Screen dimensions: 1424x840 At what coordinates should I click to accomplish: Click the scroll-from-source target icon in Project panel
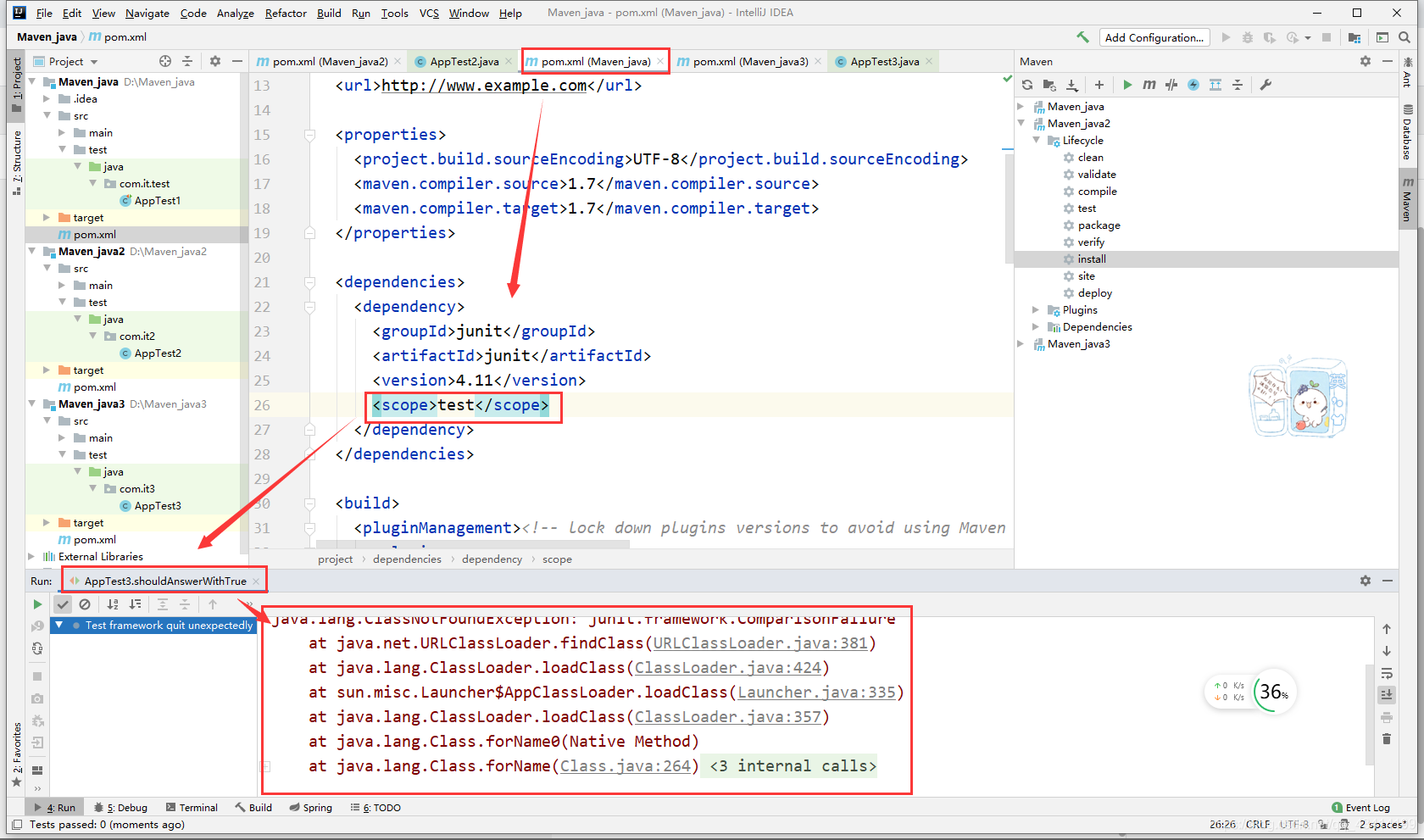tap(165, 61)
